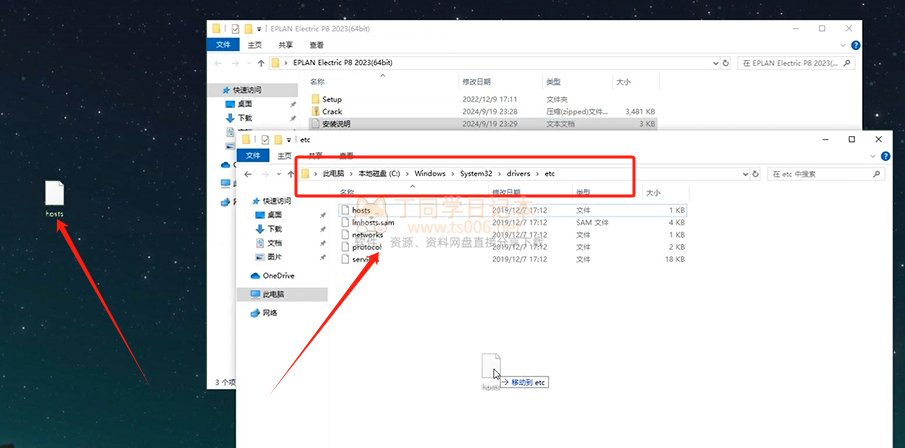Click 18 KB size of services file

(x=675, y=259)
